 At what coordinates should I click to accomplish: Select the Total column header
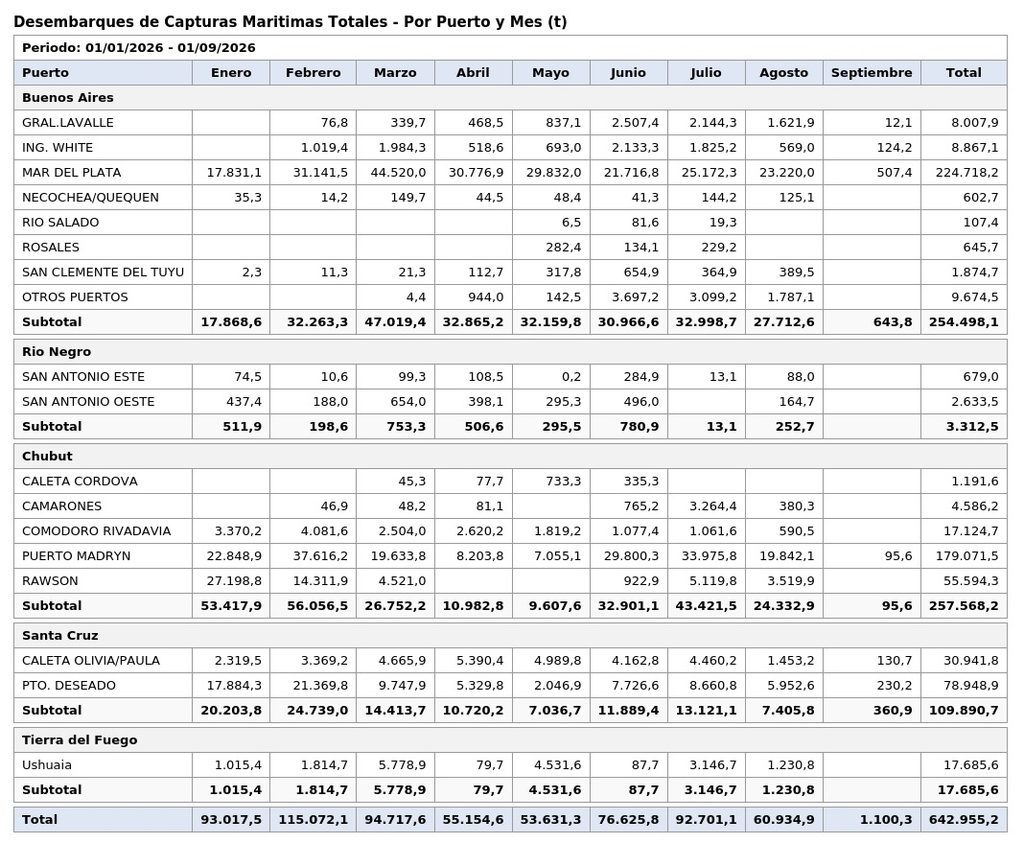[964, 73]
